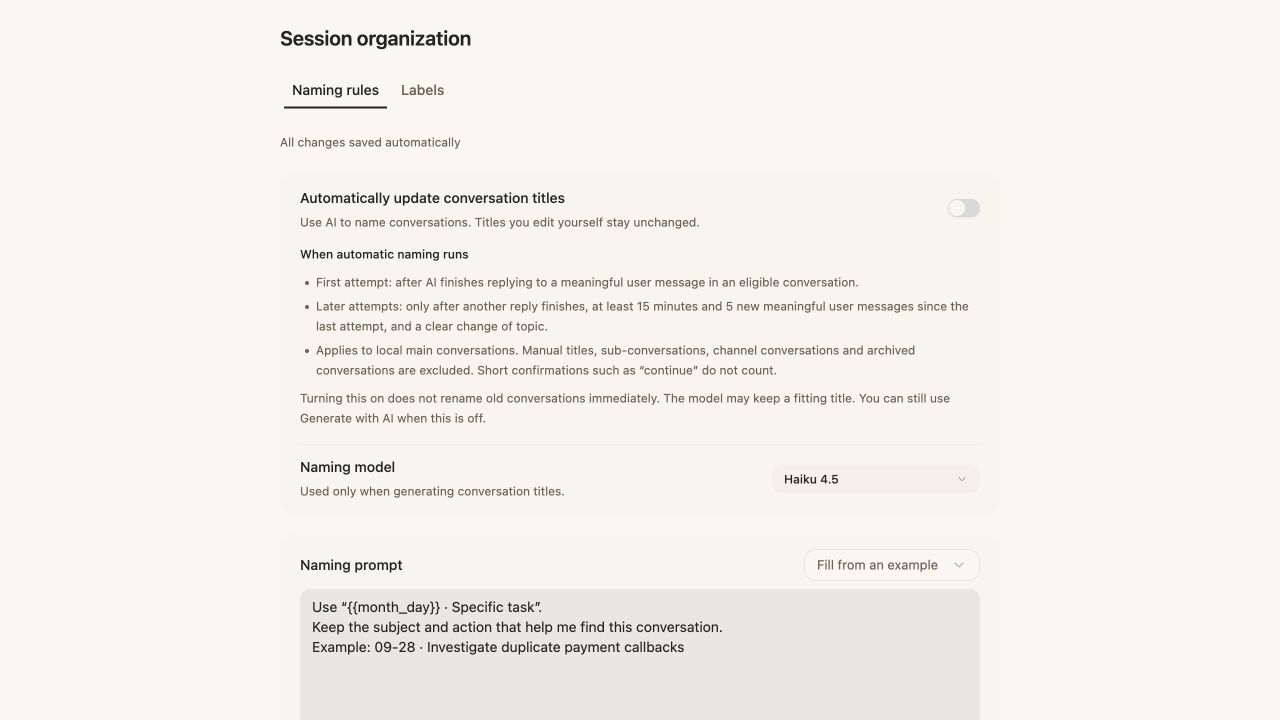Select the Naming rules tab

335,90
